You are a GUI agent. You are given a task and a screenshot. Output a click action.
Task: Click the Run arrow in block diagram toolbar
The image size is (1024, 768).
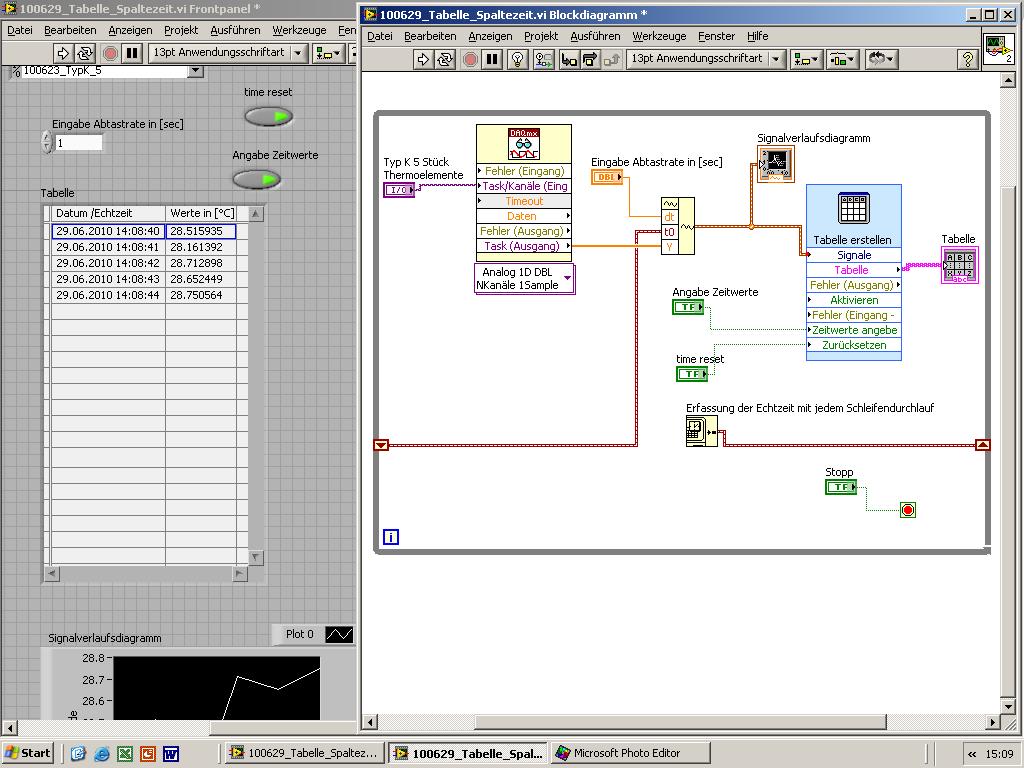[x=422, y=60]
